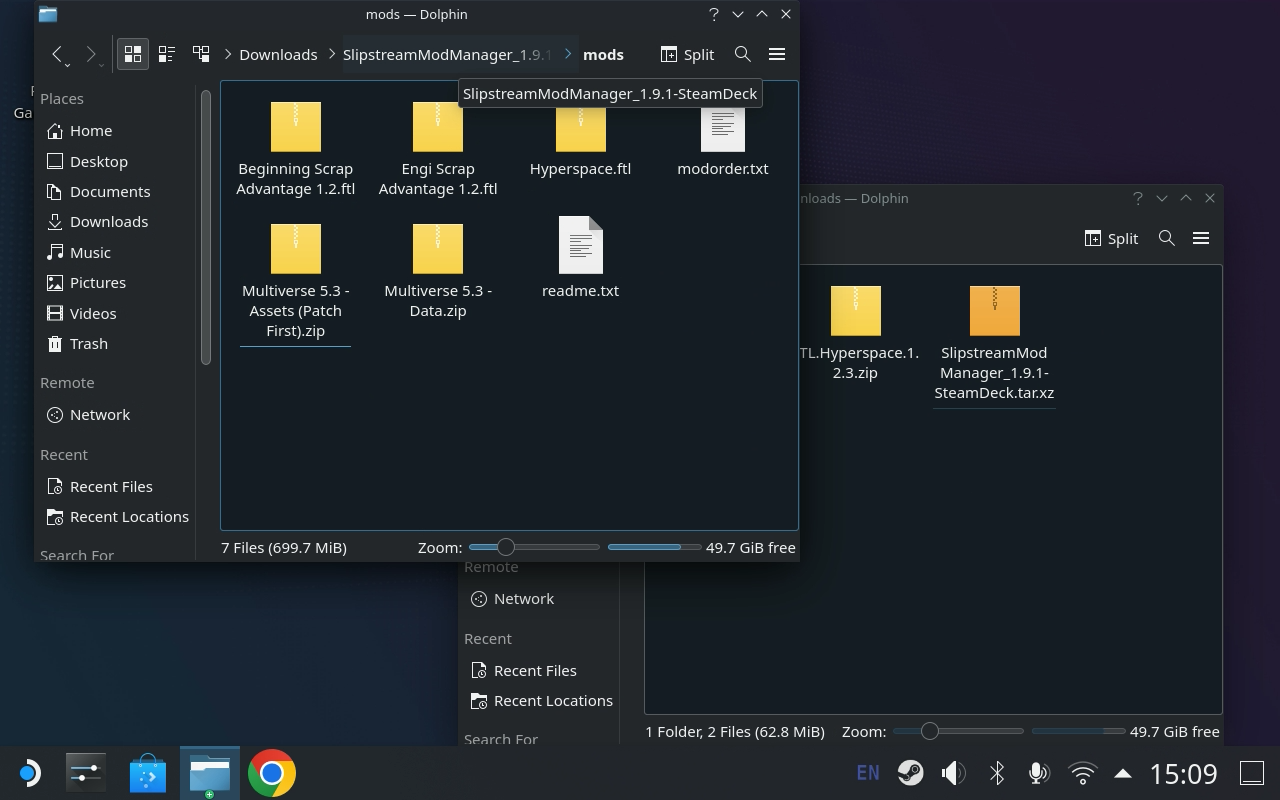This screenshot has width=1280, height=800.
Task: Click the 15:09 clock
Action: click(x=1184, y=773)
